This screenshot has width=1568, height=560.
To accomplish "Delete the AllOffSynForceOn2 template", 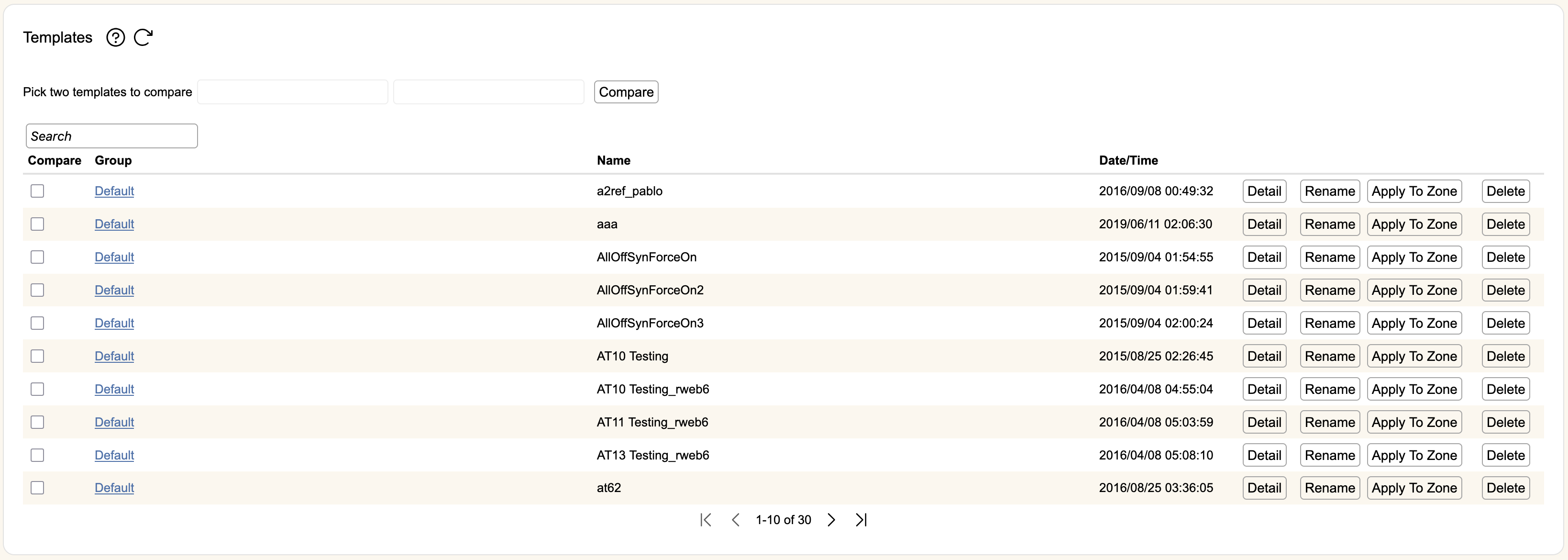I will click(1506, 290).
